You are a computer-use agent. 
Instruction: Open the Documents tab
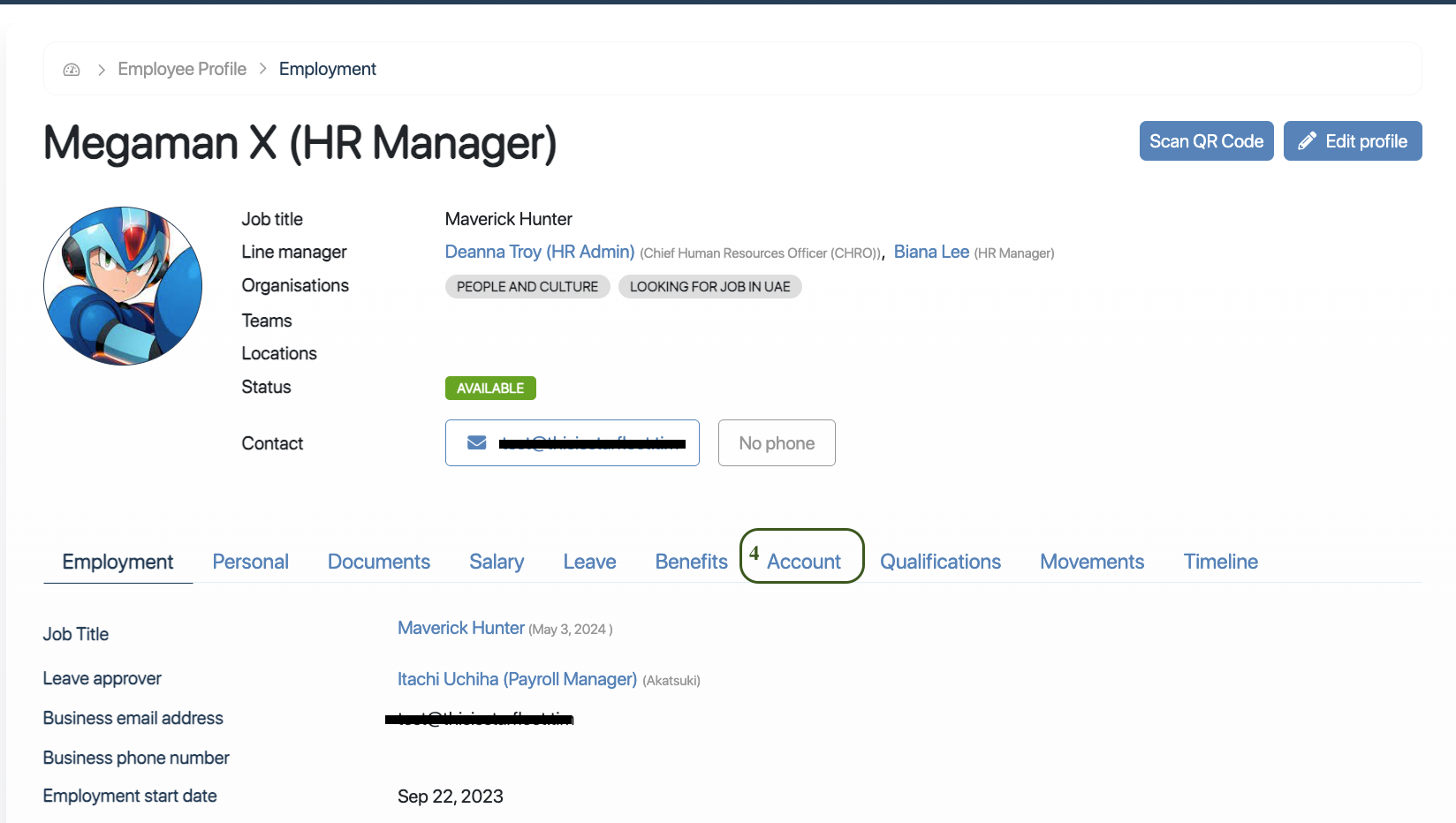[378, 562]
